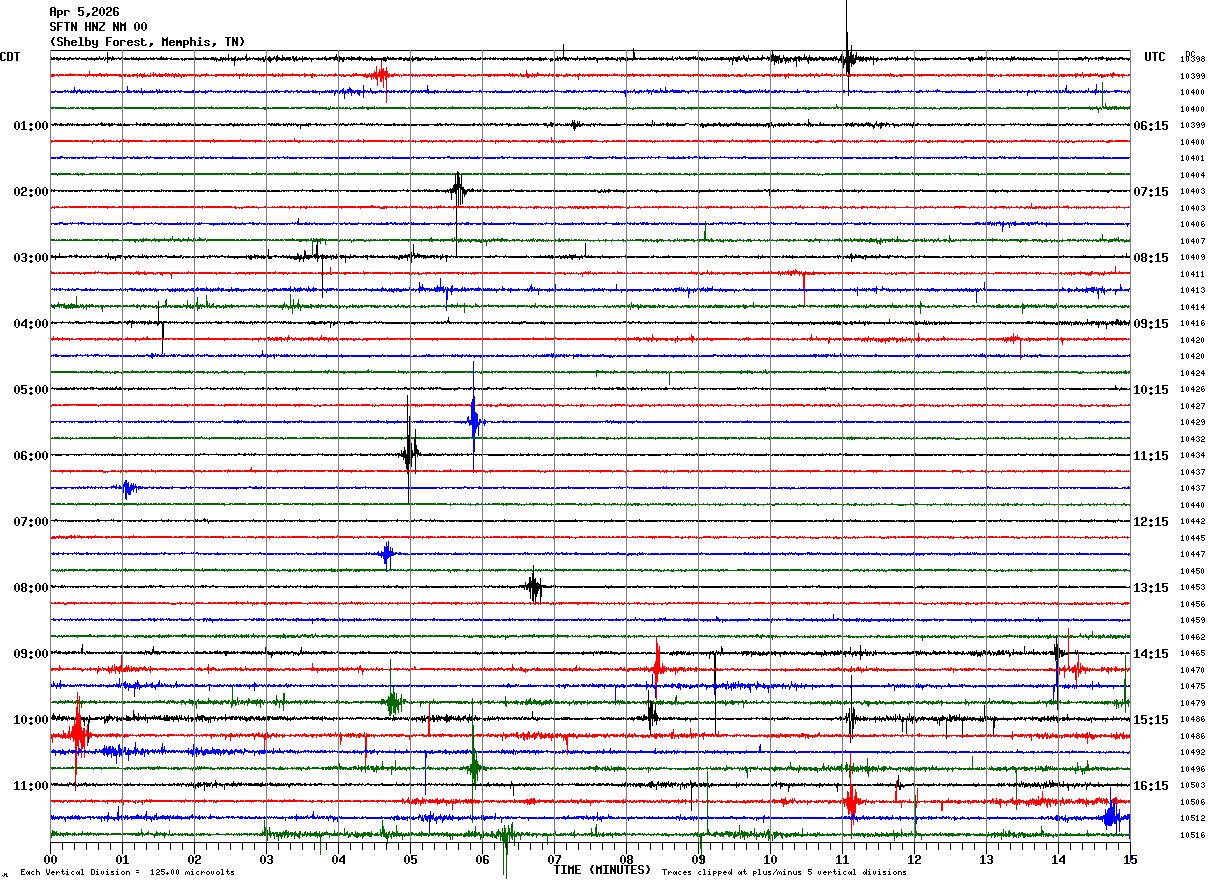Click the date text 'Apr 5,2026'
Viewport: 1210px width, 886px height.
coord(84,12)
